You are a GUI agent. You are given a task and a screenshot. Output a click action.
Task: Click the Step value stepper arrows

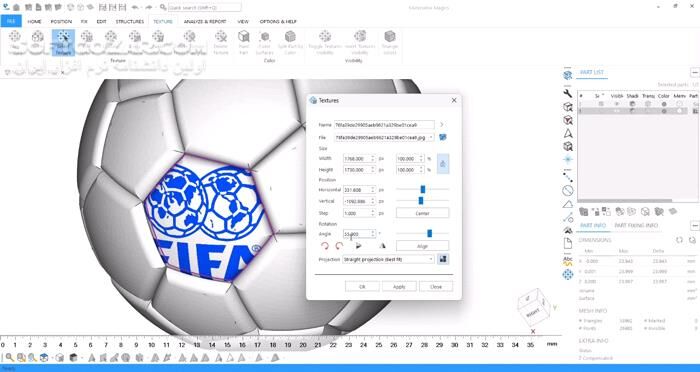pyautogui.click(x=373, y=213)
